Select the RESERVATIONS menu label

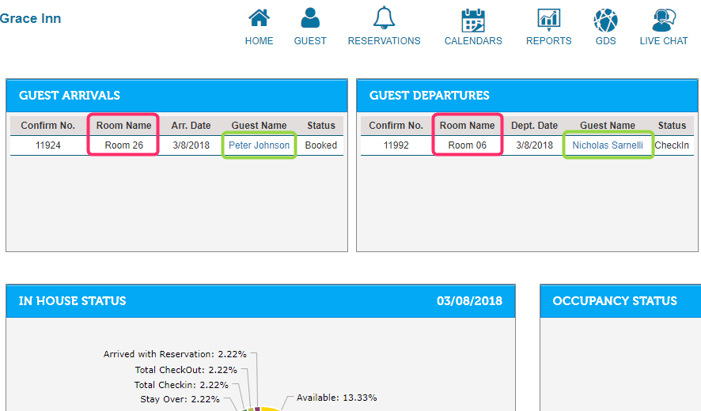point(384,41)
